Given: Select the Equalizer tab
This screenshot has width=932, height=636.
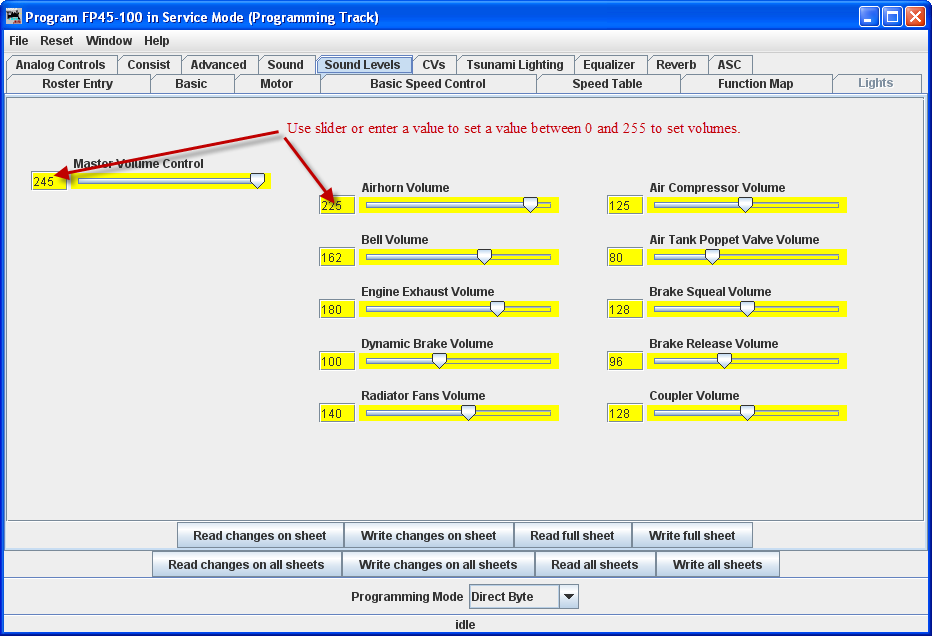Looking at the screenshot, I should click(609, 65).
